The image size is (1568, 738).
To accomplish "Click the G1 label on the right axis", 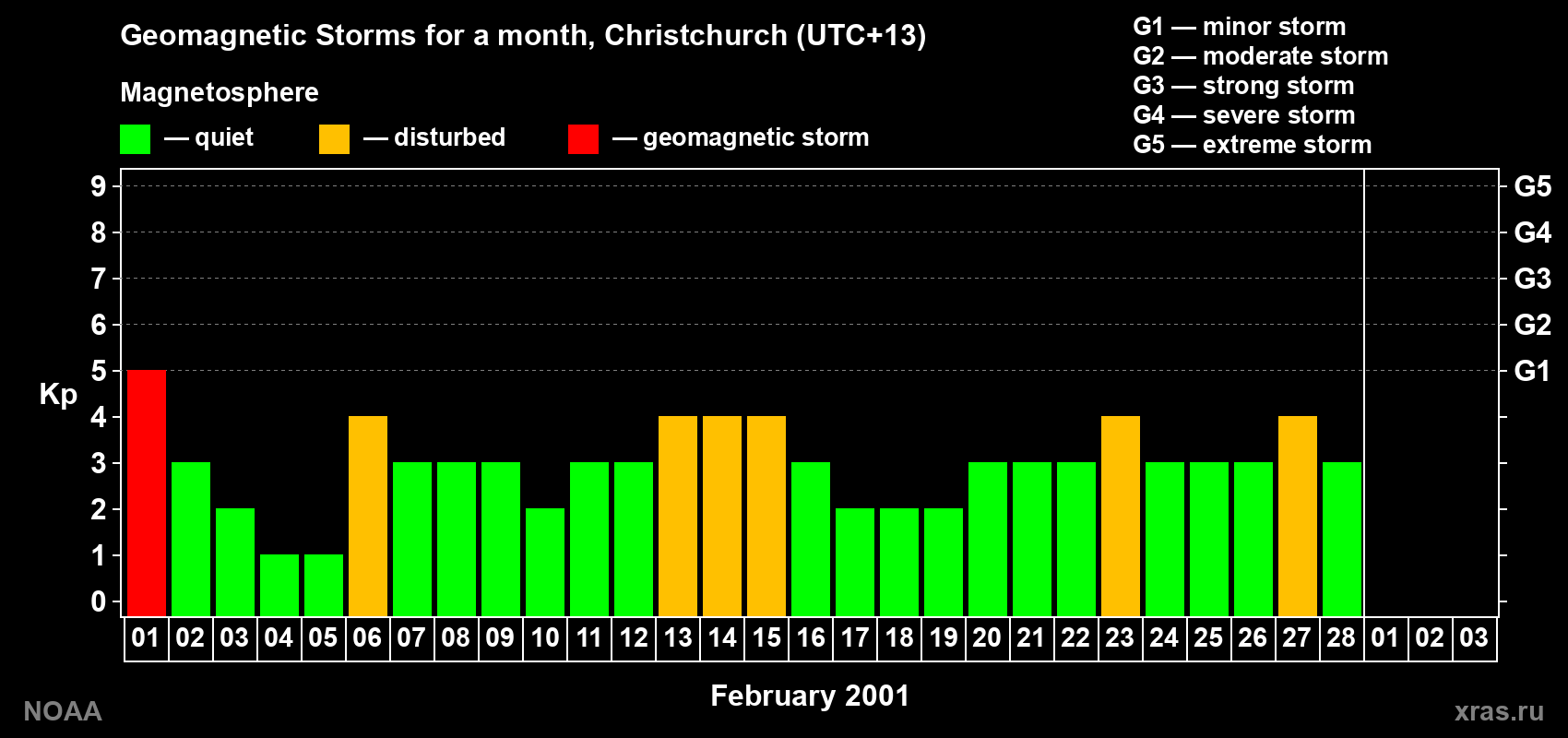I will (x=1533, y=371).
